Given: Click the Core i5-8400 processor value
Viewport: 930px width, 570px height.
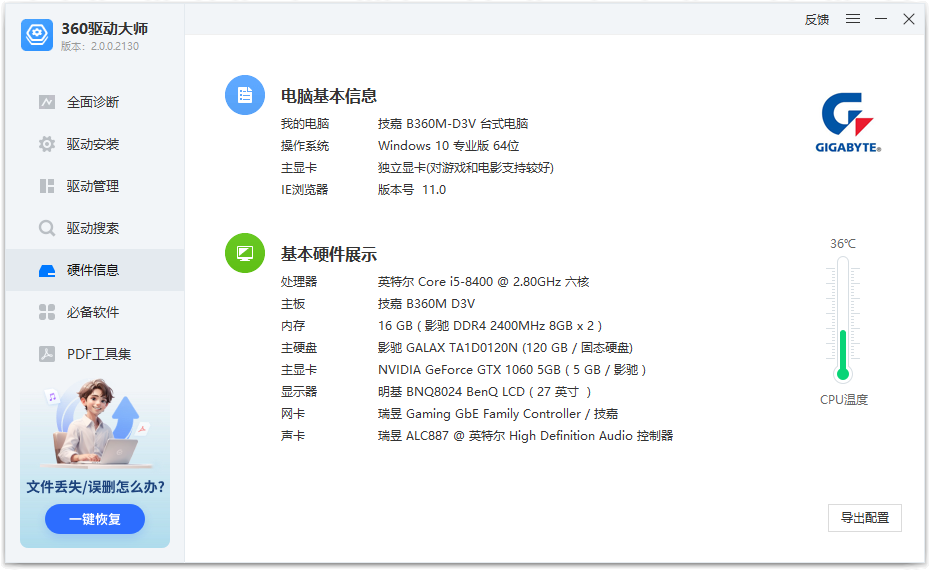Looking at the screenshot, I should (483, 282).
